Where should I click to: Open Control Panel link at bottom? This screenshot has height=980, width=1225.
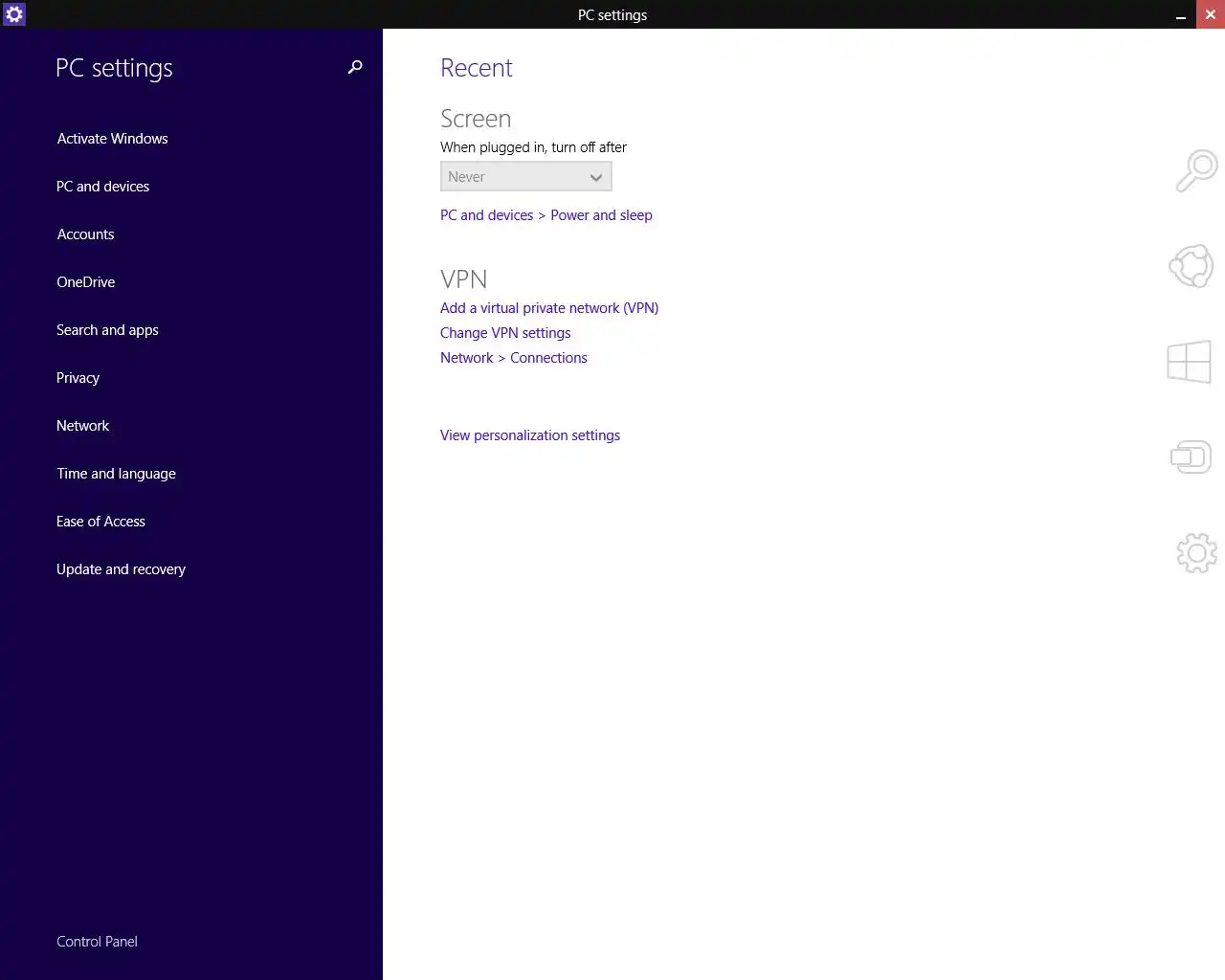[x=97, y=942]
